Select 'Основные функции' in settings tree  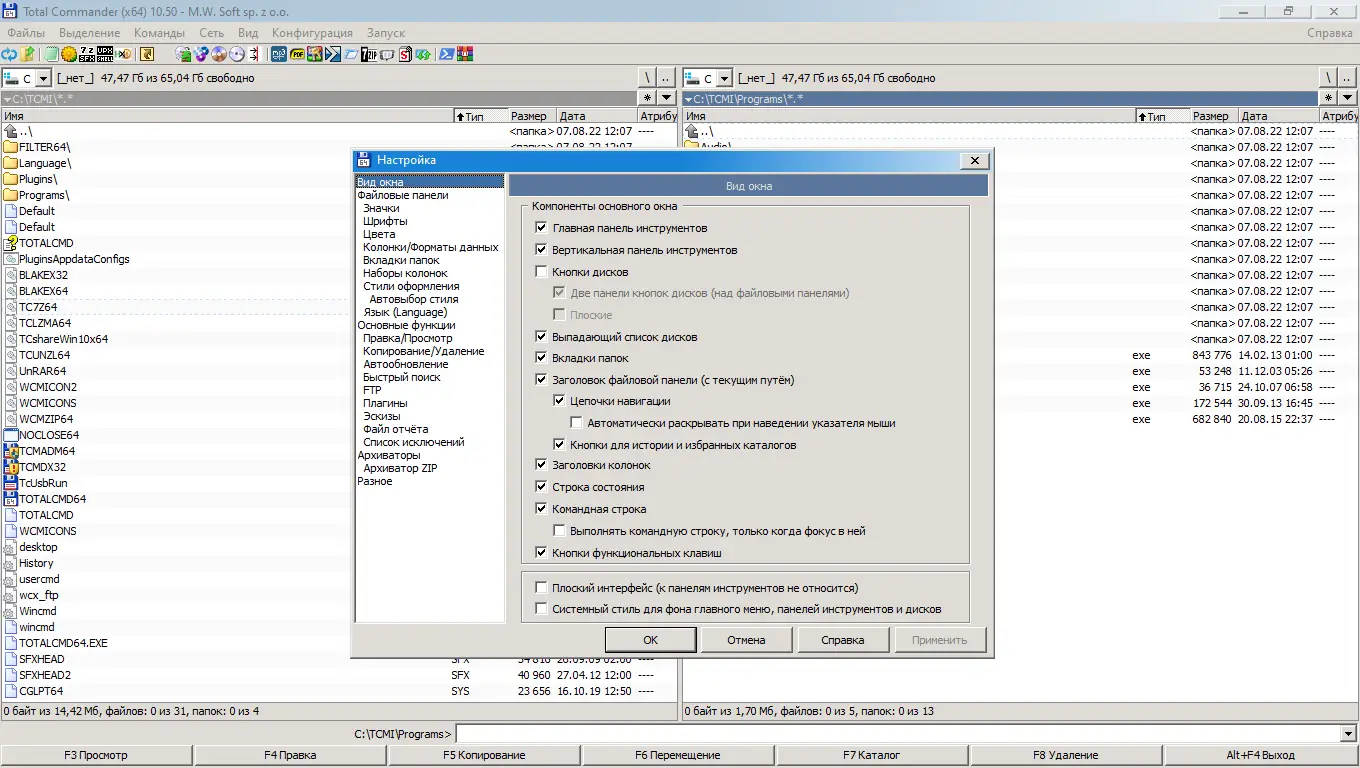[406, 325]
